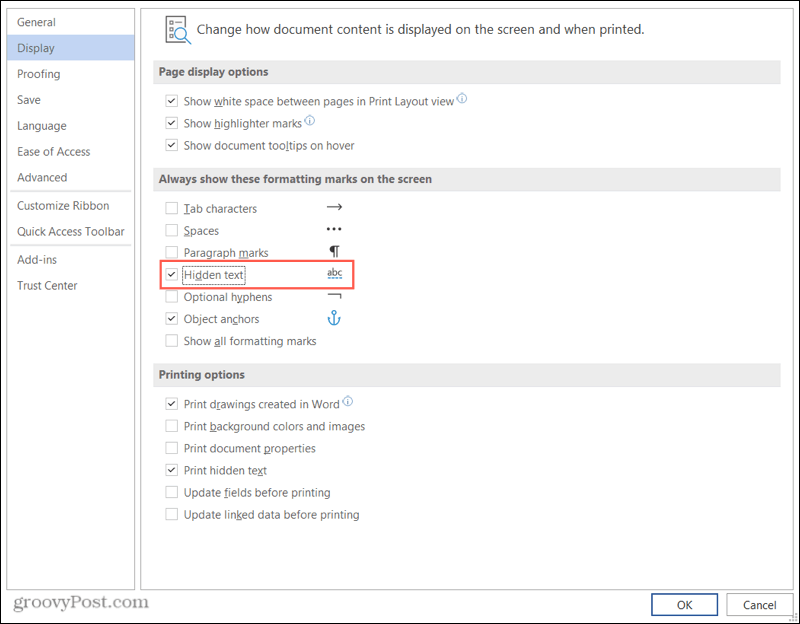
Task: Click the info icon beside white space option
Action: point(461,98)
